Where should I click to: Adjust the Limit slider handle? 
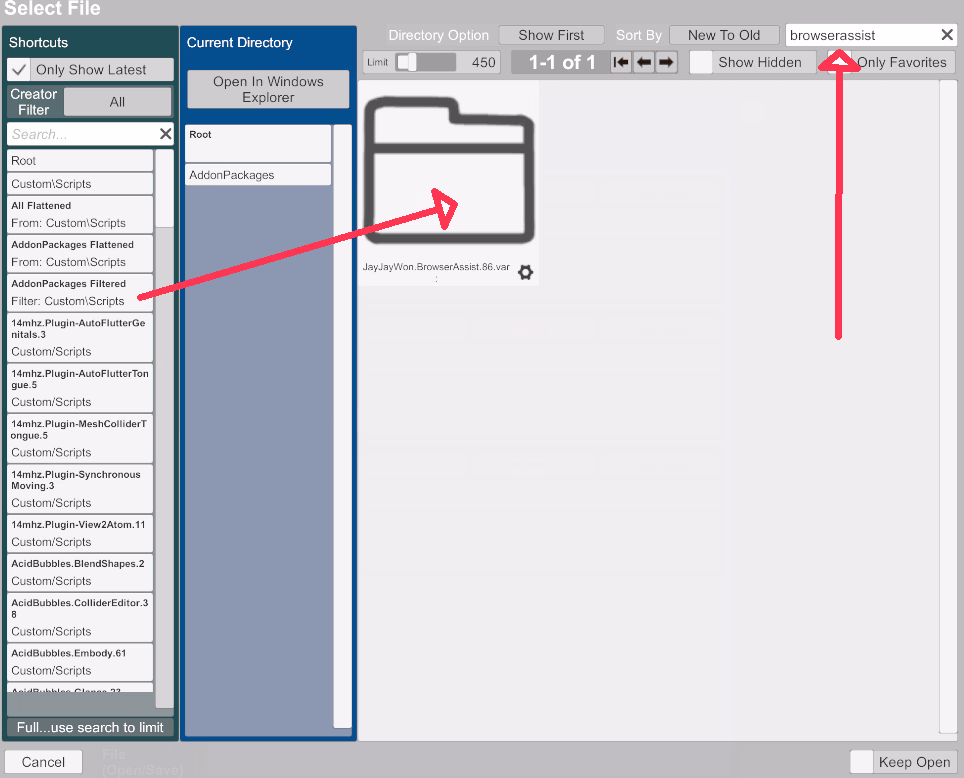(x=407, y=62)
